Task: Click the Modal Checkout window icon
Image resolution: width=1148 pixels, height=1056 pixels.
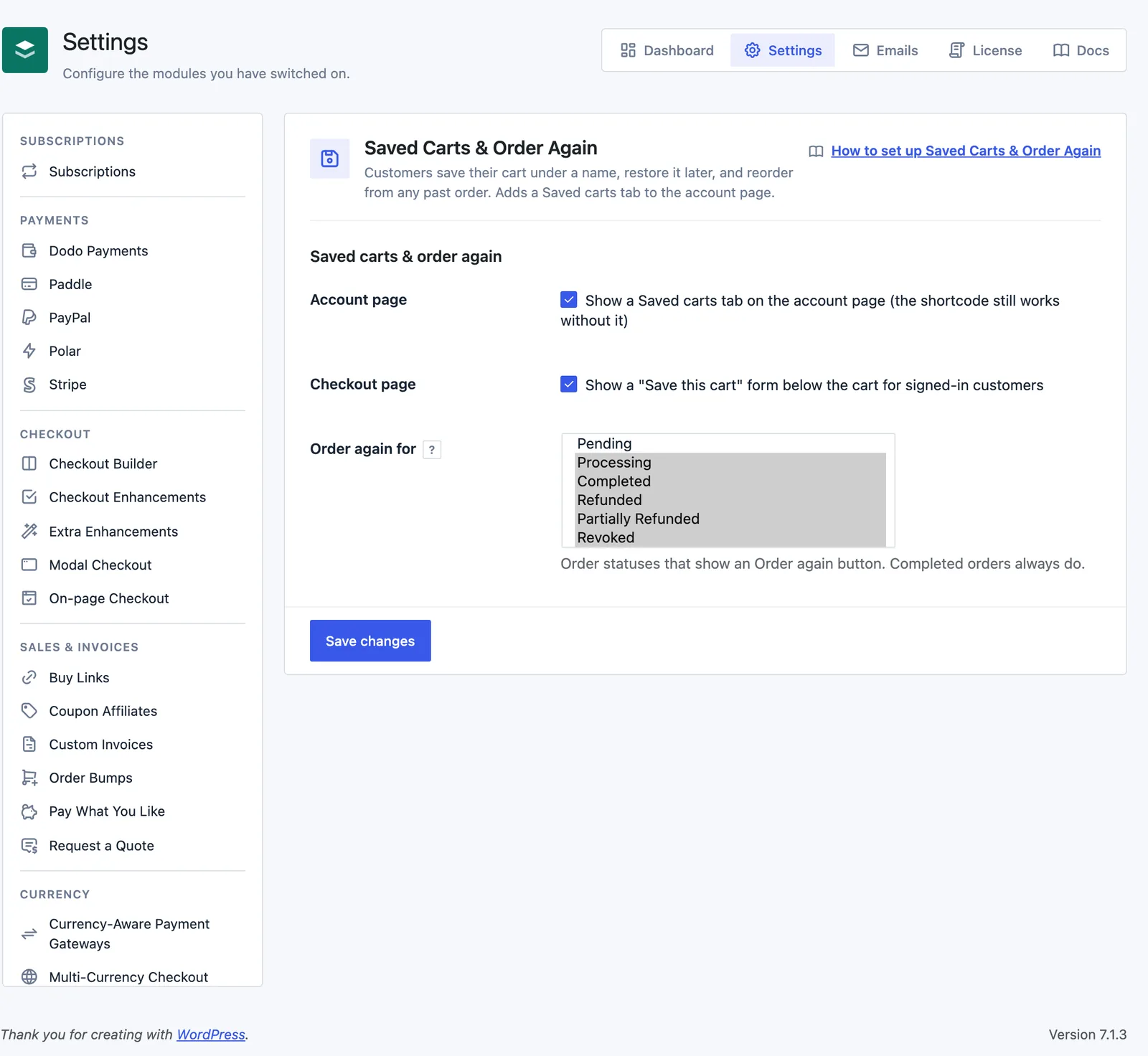Action: (29, 565)
